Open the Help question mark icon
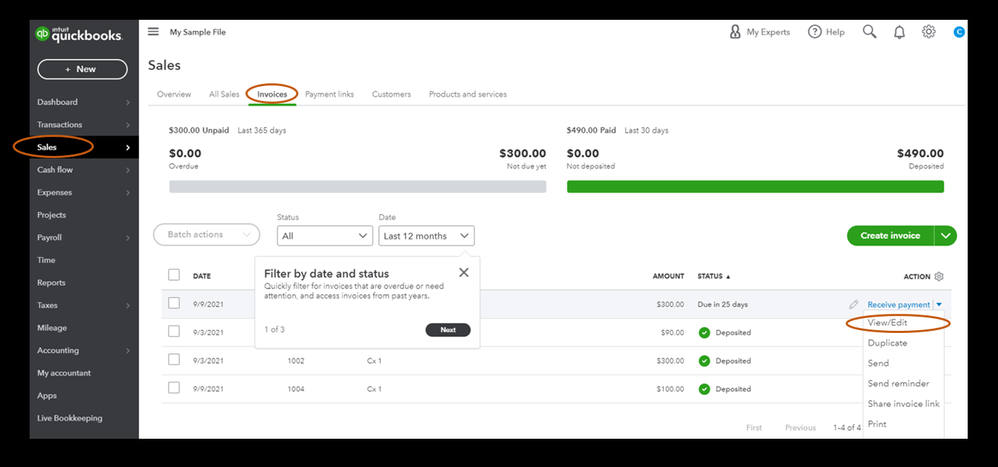The image size is (998, 467). click(815, 32)
